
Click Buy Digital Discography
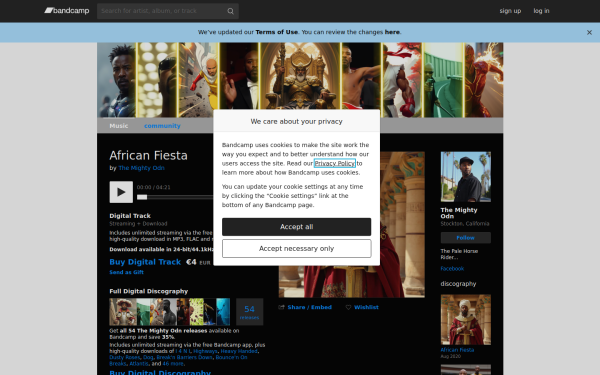(160, 372)
